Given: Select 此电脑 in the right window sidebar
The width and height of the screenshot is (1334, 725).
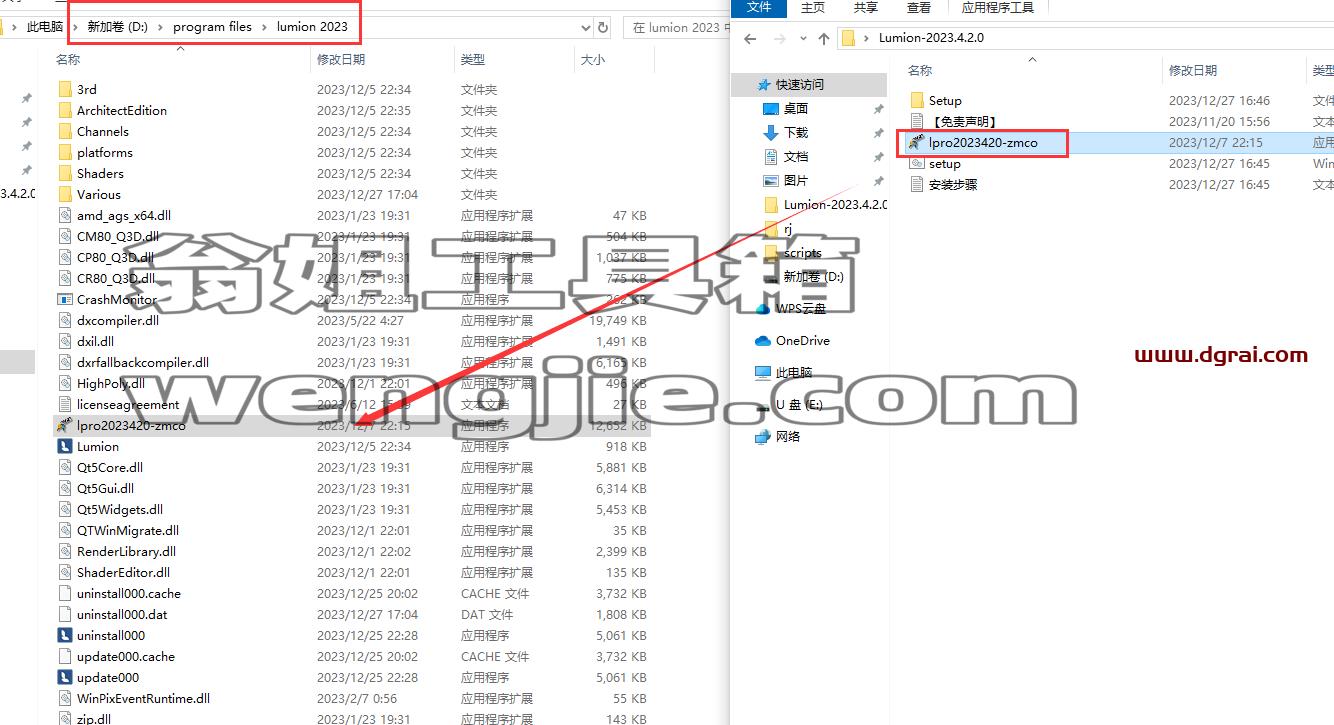Looking at the screenshot, I should (794, 373).
